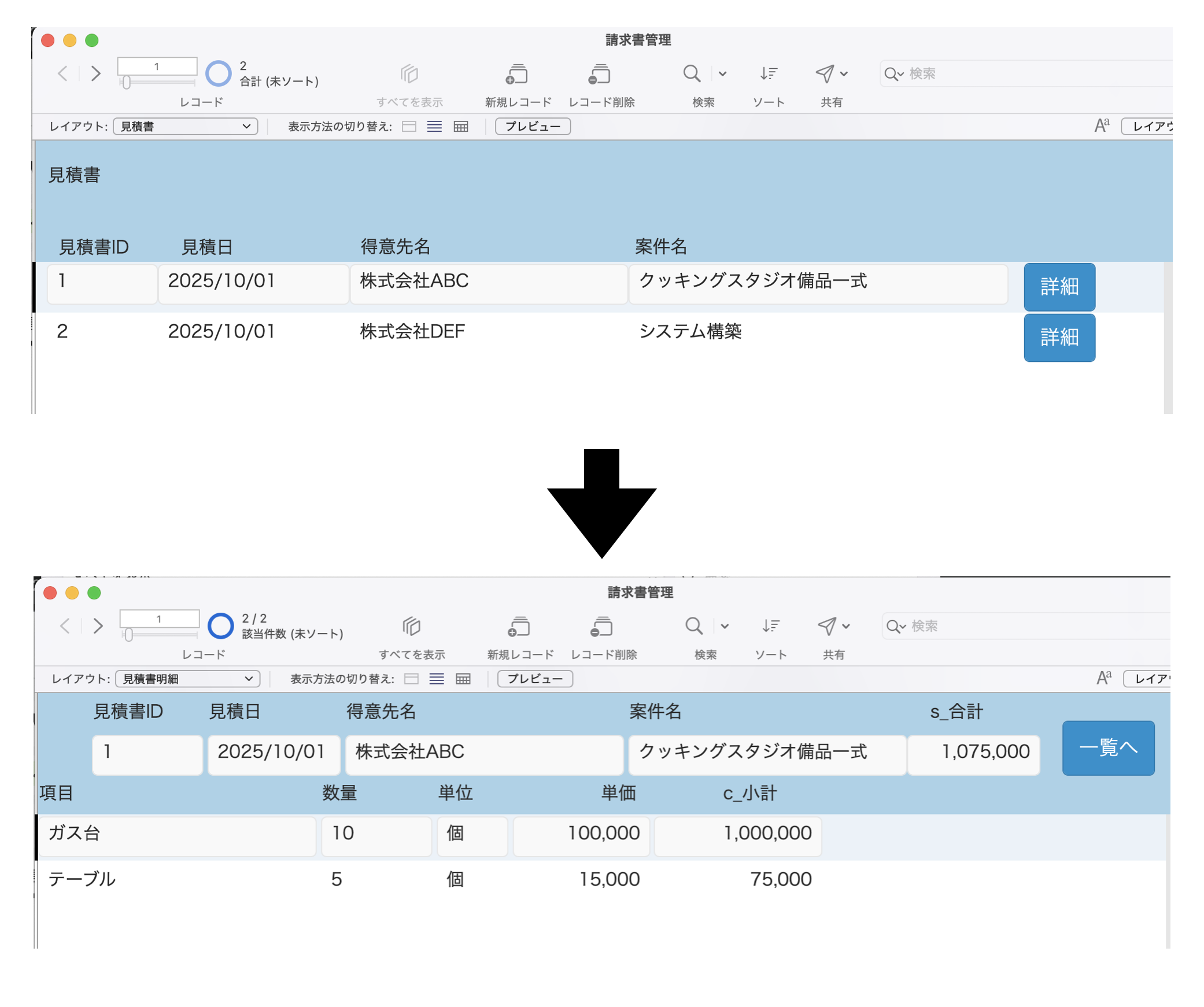Sort records using the ソート icon
The height and width of the screenshot is (1007, 1204).
click(768, 74)
